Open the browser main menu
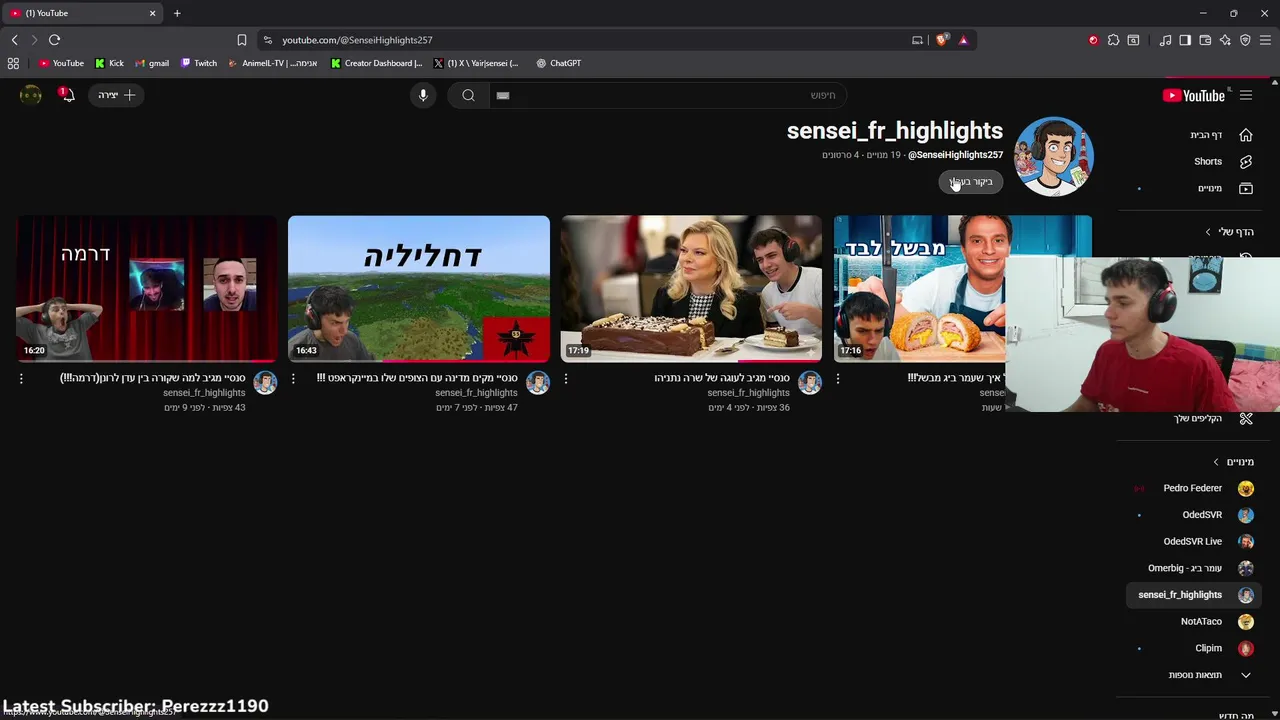Image resolution: width=1280 pixels, height=720 pixels. click(x=1265, y=40)
